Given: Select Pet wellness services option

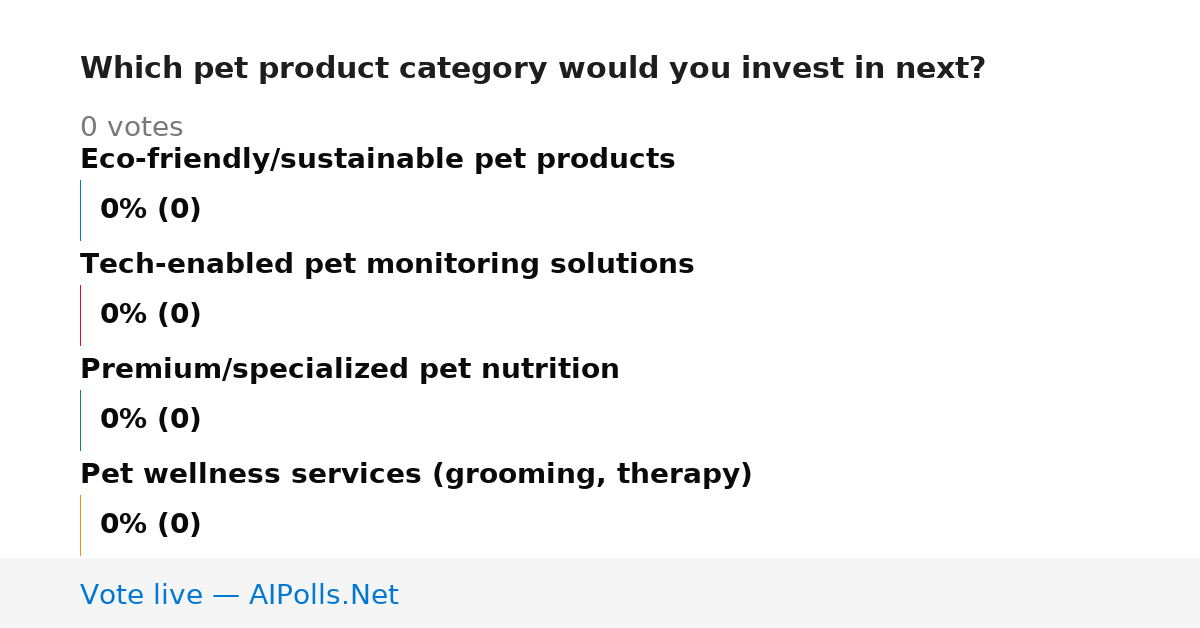Looking at the screenshot, I should click(416, 475).
